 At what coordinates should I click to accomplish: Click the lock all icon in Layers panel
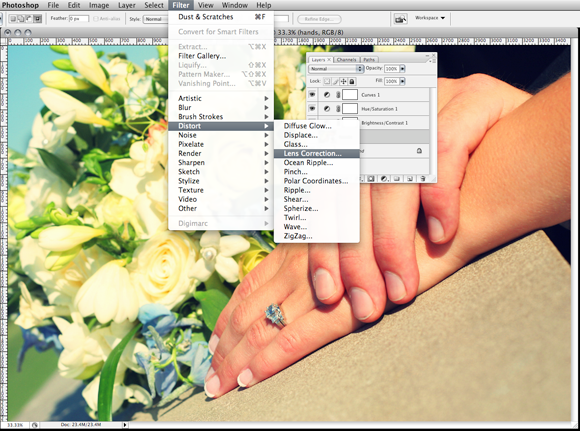click(x=352, y=81)
